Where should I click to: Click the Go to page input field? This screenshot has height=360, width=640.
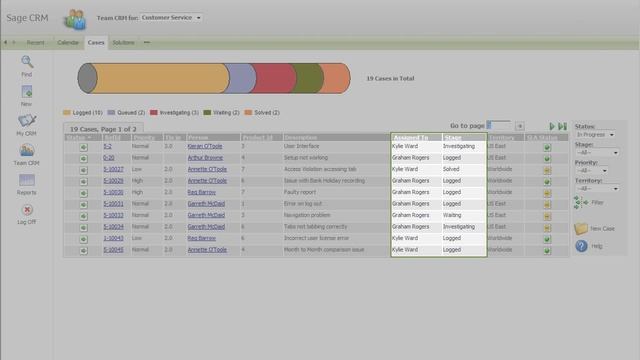coord(498,125)
